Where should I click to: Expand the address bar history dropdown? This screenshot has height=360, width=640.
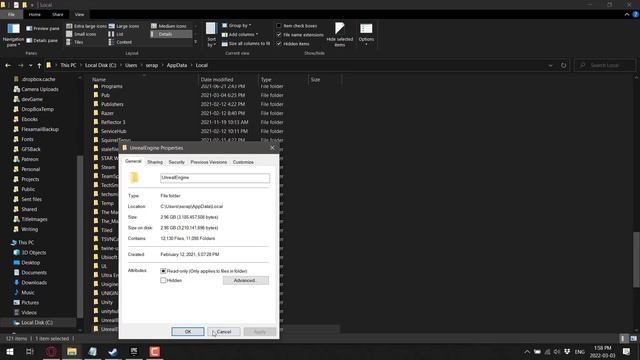pyautogui.click(x=550, y=65)
